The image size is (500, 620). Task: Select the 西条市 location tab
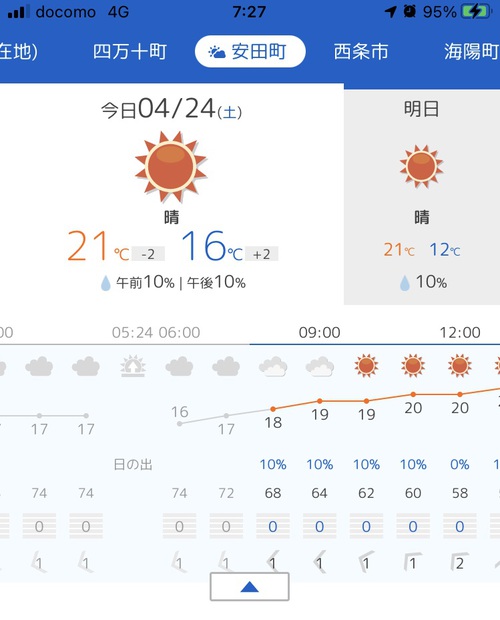(361, 51)
